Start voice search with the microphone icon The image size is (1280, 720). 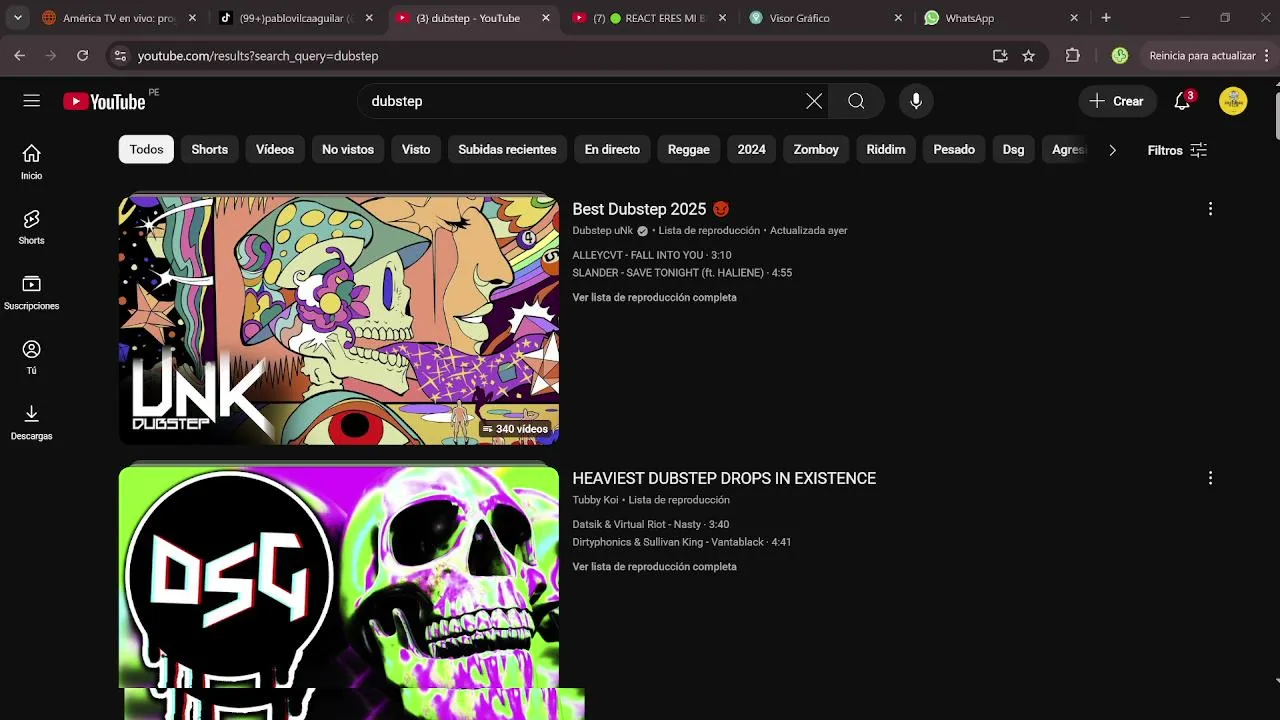pyautogui.click(x=915, y=101)
